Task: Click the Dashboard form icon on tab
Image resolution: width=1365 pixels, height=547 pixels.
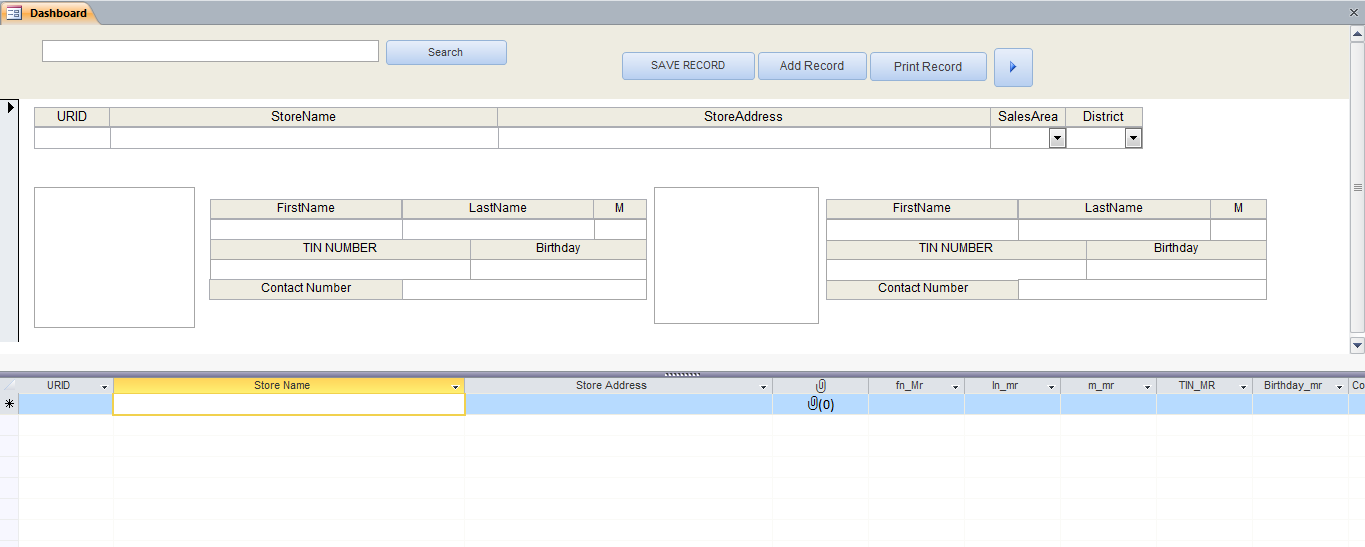Action: pos(14,13)
